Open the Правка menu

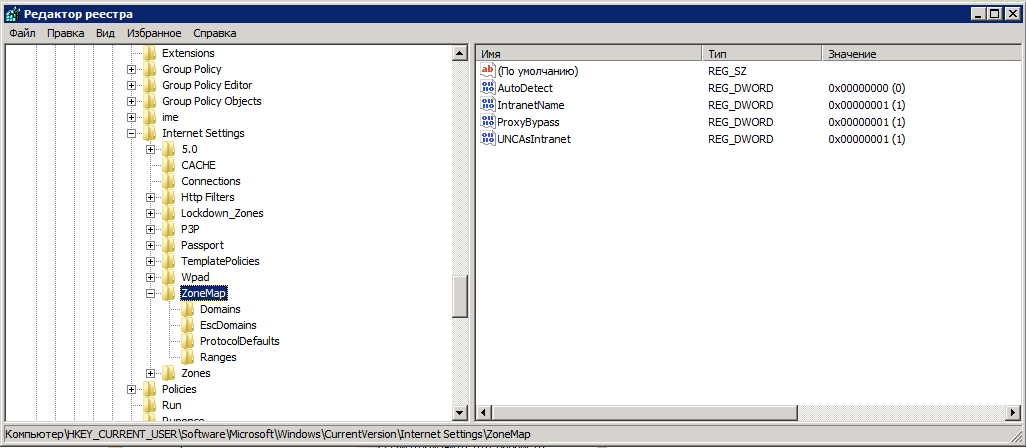[66, 33]
